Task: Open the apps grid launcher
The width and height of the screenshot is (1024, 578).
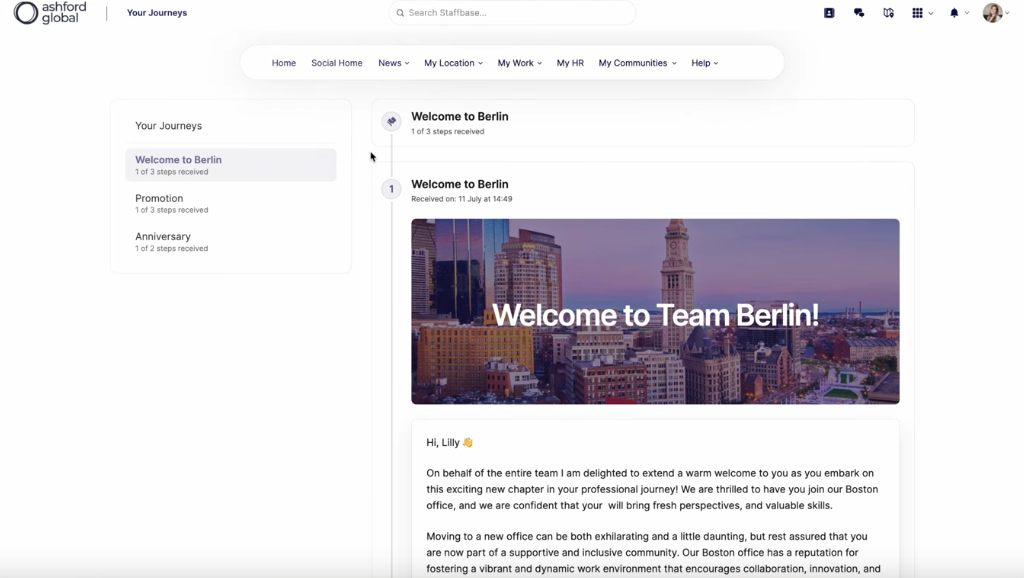Action: 917,13
